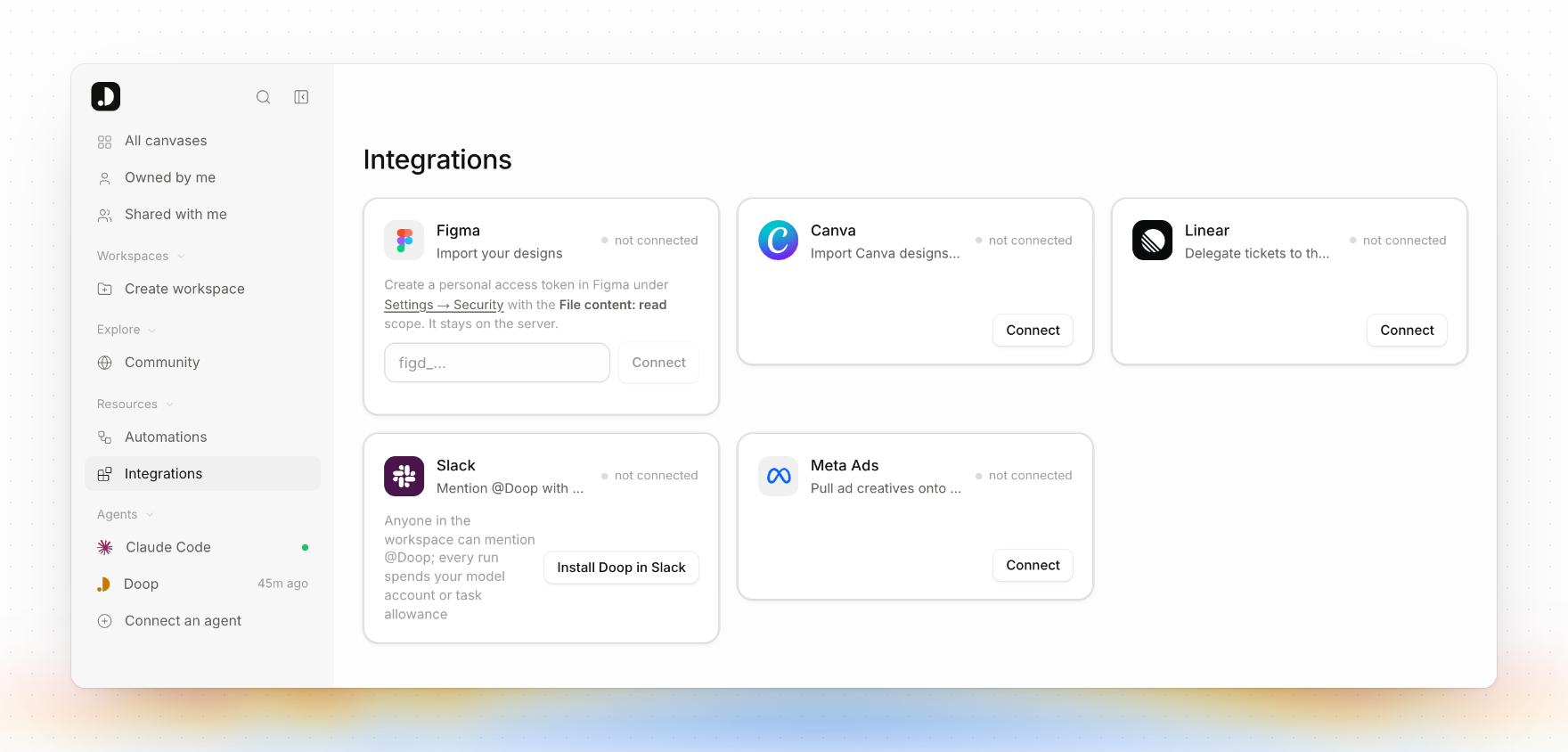Click 'Delegate tickets to th...' description
The height and width of the screenshot is (752, 1568).
coord(1257,253)
